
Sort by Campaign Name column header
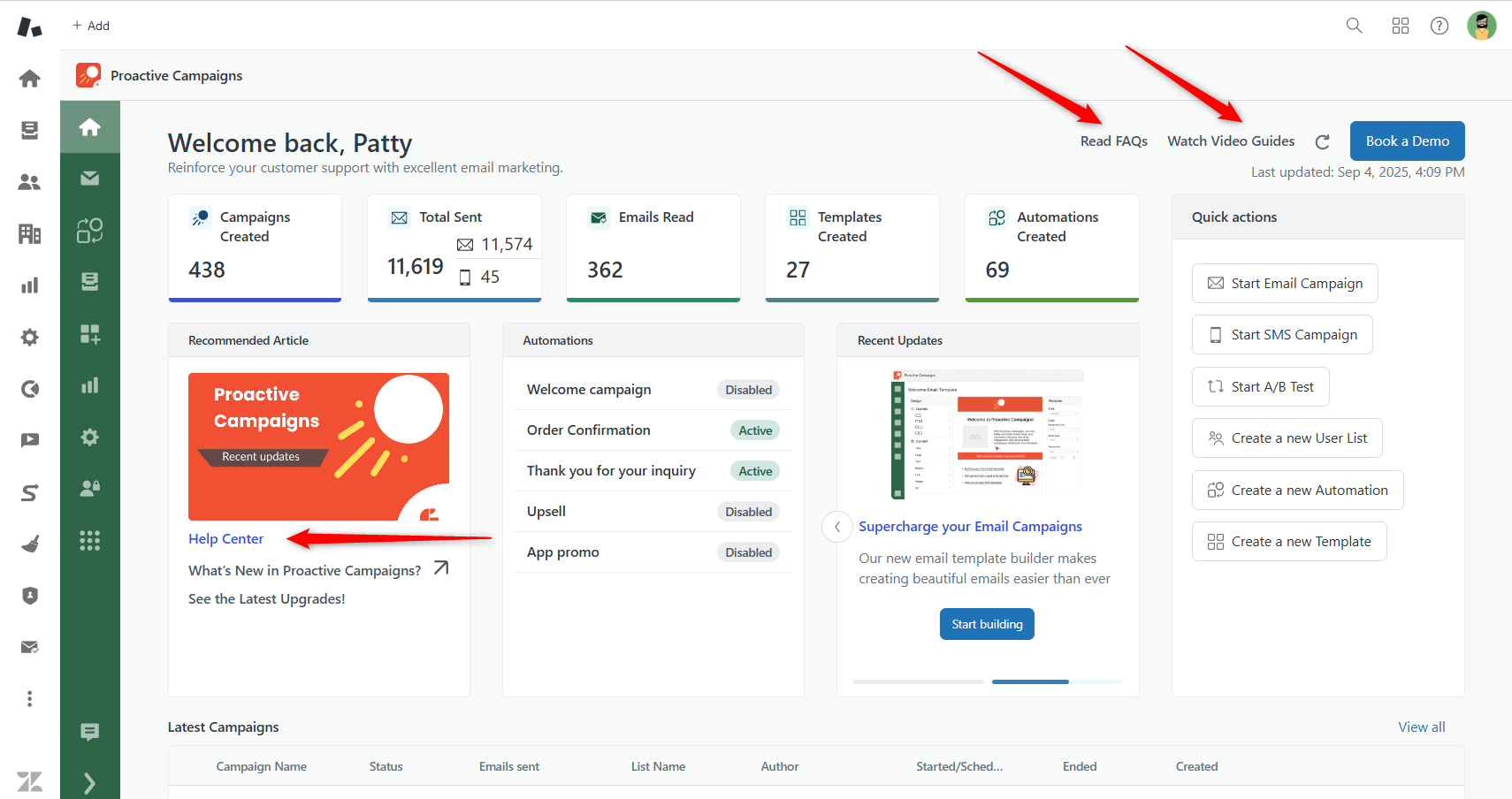tap(261, 767)
